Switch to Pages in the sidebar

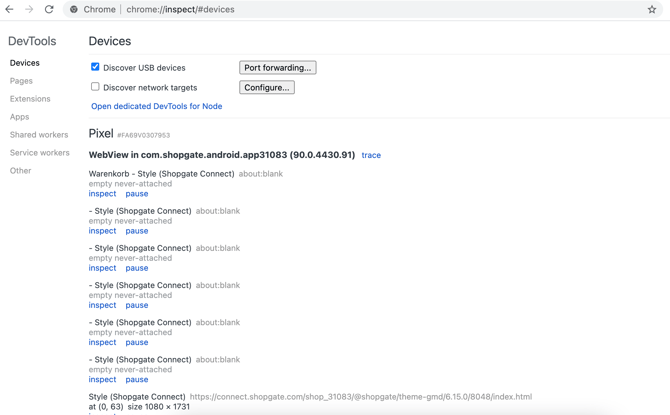click(x=21, y=81)
